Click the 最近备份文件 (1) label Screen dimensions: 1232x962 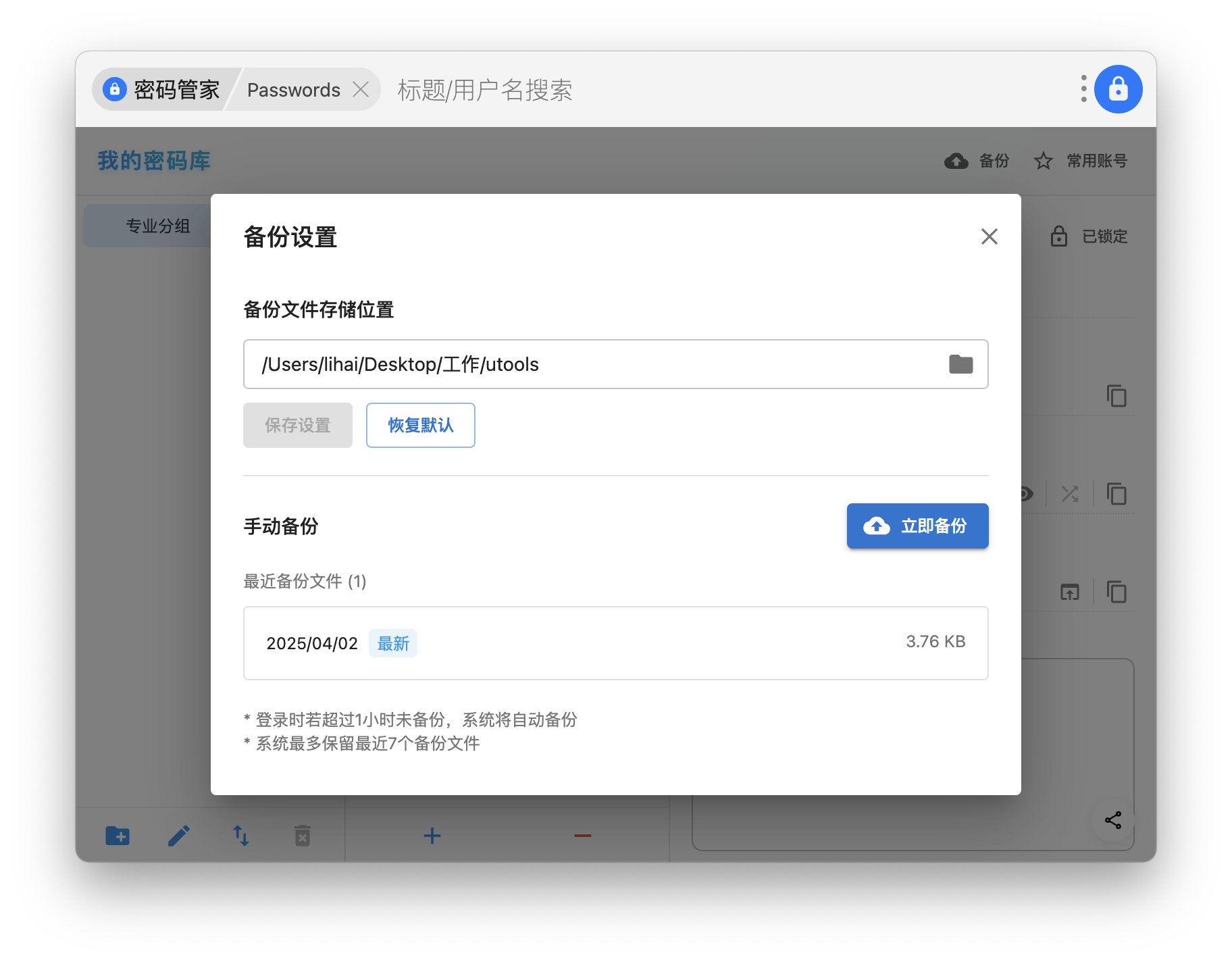tap(305, 581)
